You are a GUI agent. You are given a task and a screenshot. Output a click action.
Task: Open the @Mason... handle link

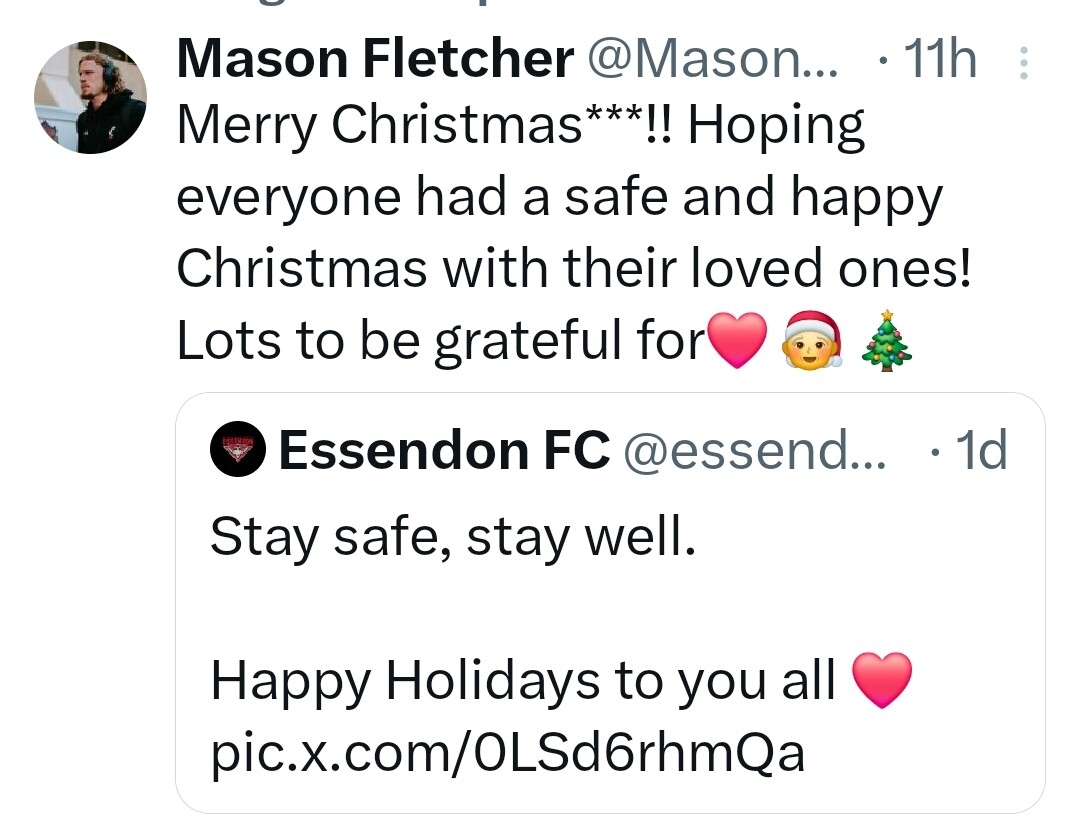coord(712,59)
